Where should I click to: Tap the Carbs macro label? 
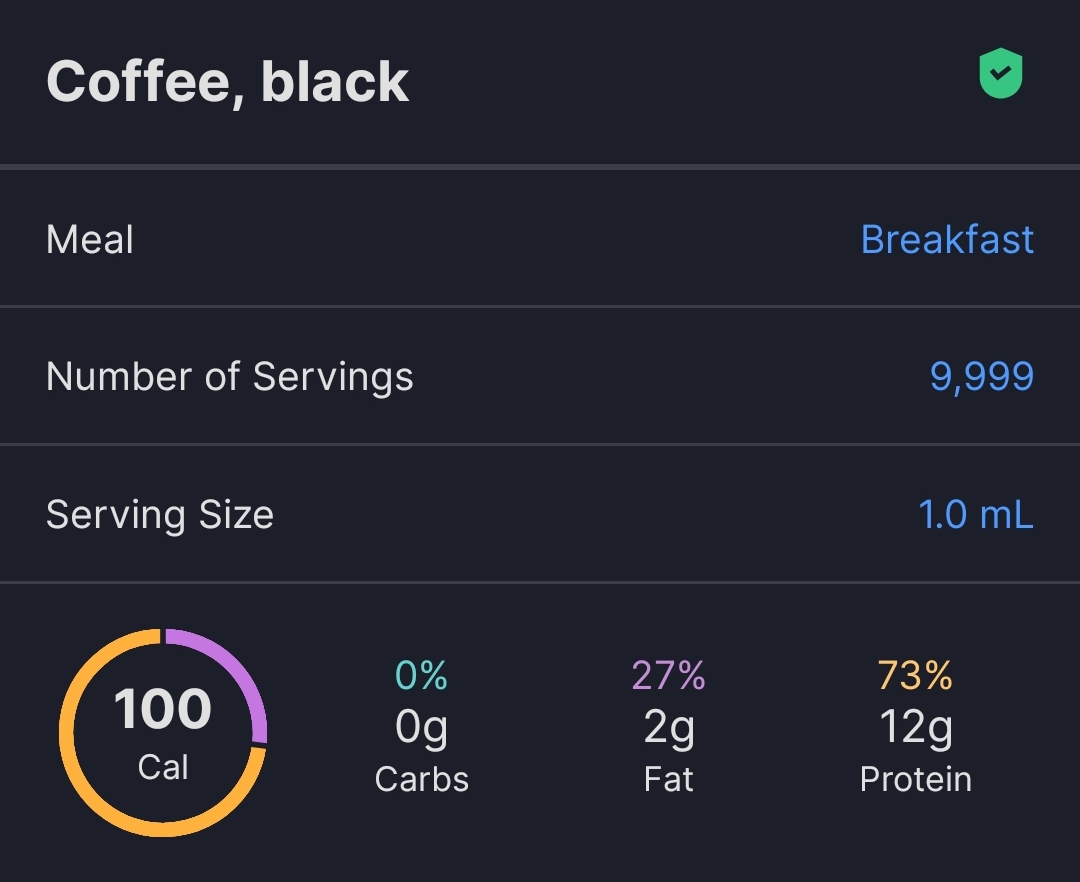pos(421,779)
